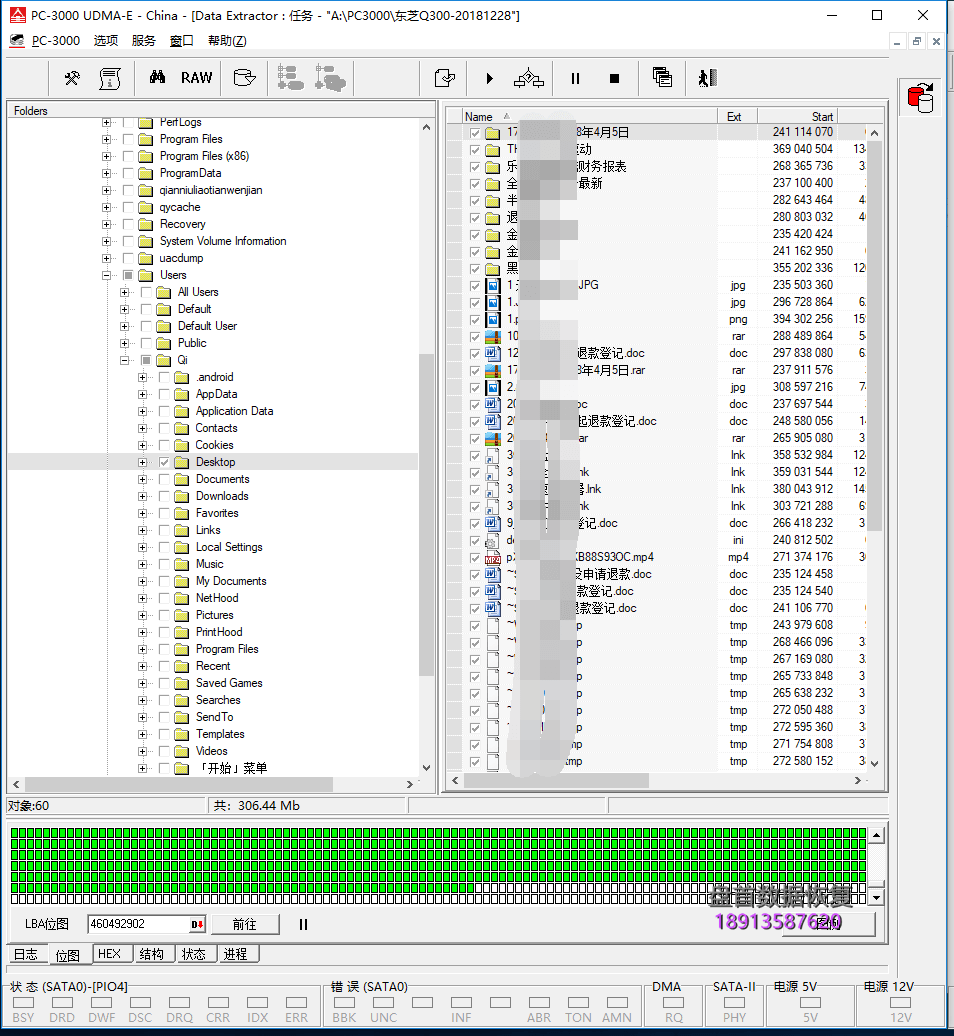Image resolution: width=954 pixels, height=1036 pixels.
Task: Open the binoculars search icon
Action: click(157, 78)
